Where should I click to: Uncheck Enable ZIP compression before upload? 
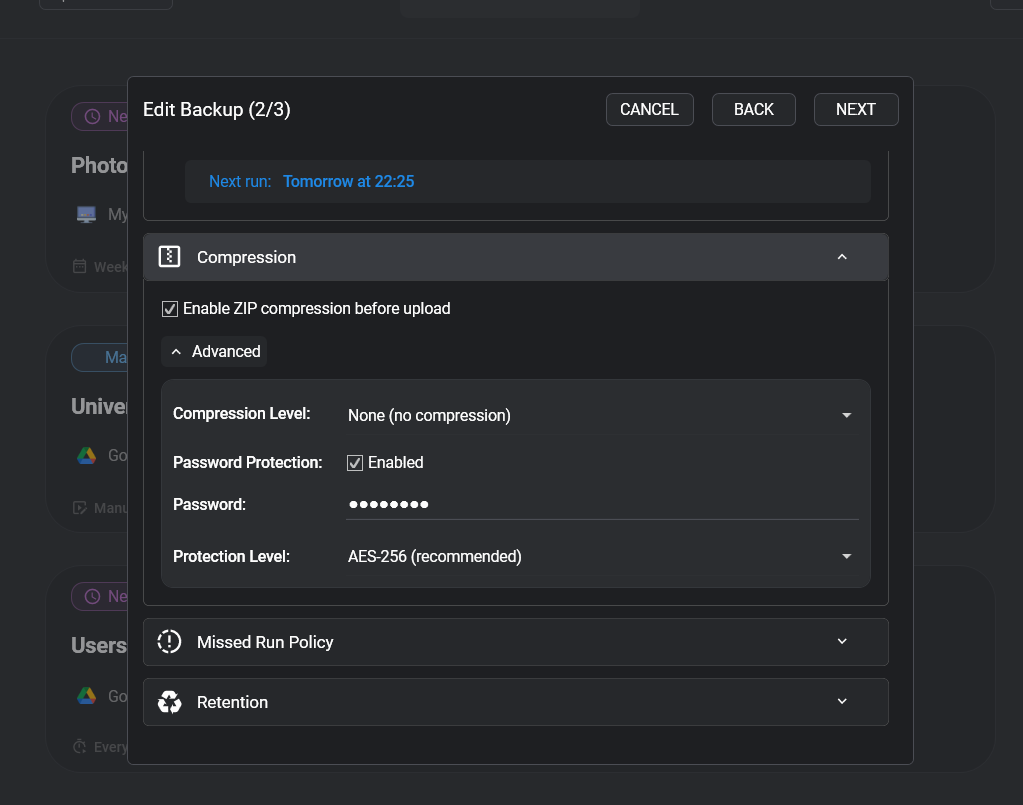coord(170,309)
